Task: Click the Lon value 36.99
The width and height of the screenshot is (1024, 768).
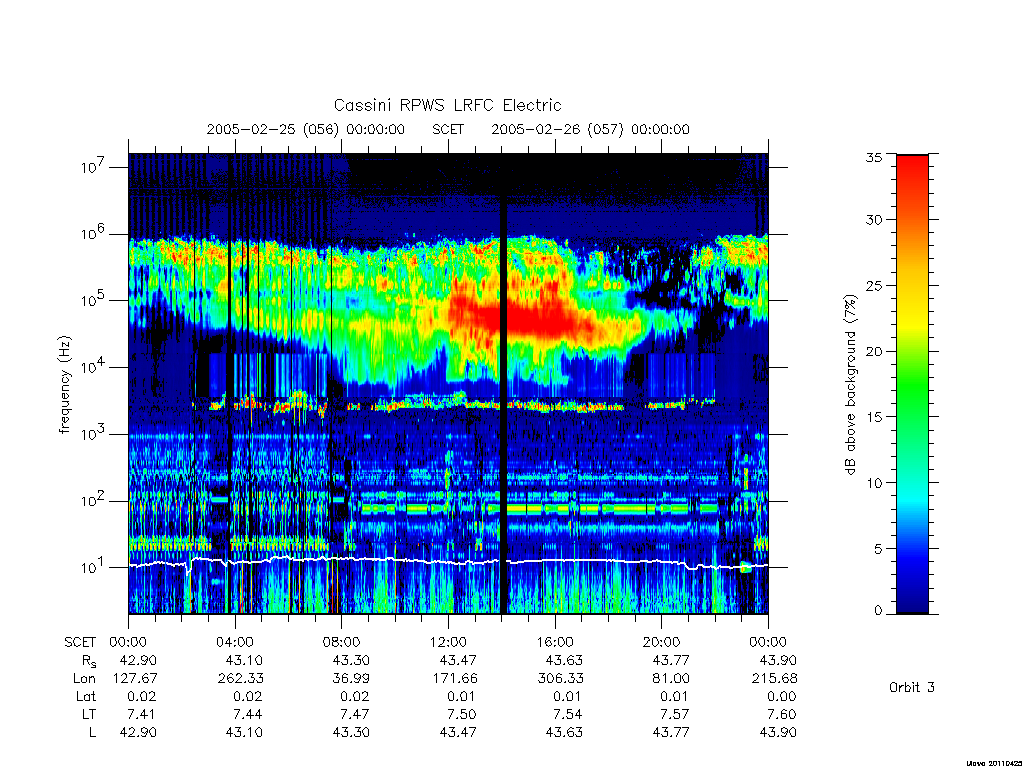Action: click(351, 679)
